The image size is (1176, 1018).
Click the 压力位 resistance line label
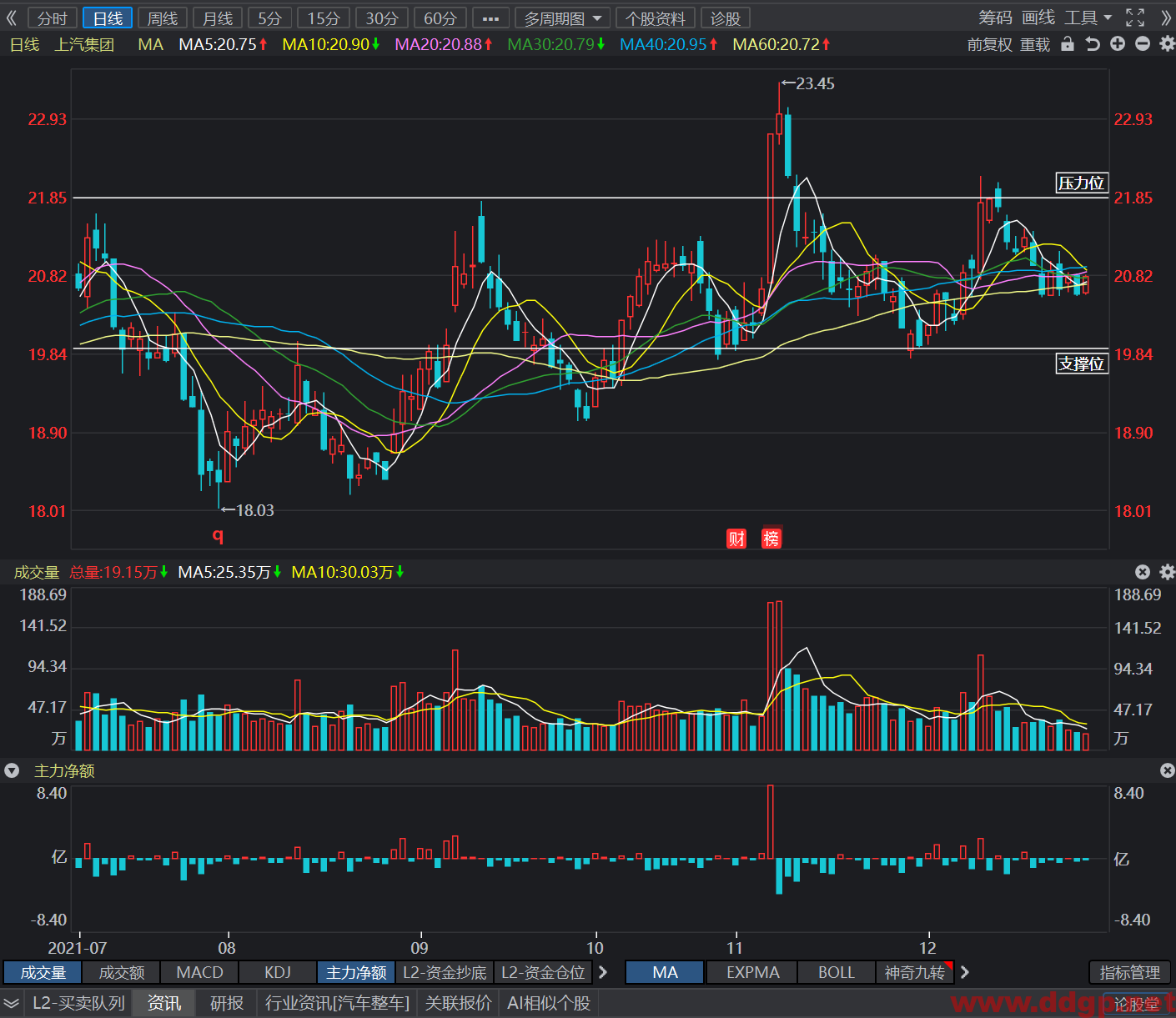coord(1082,183)
